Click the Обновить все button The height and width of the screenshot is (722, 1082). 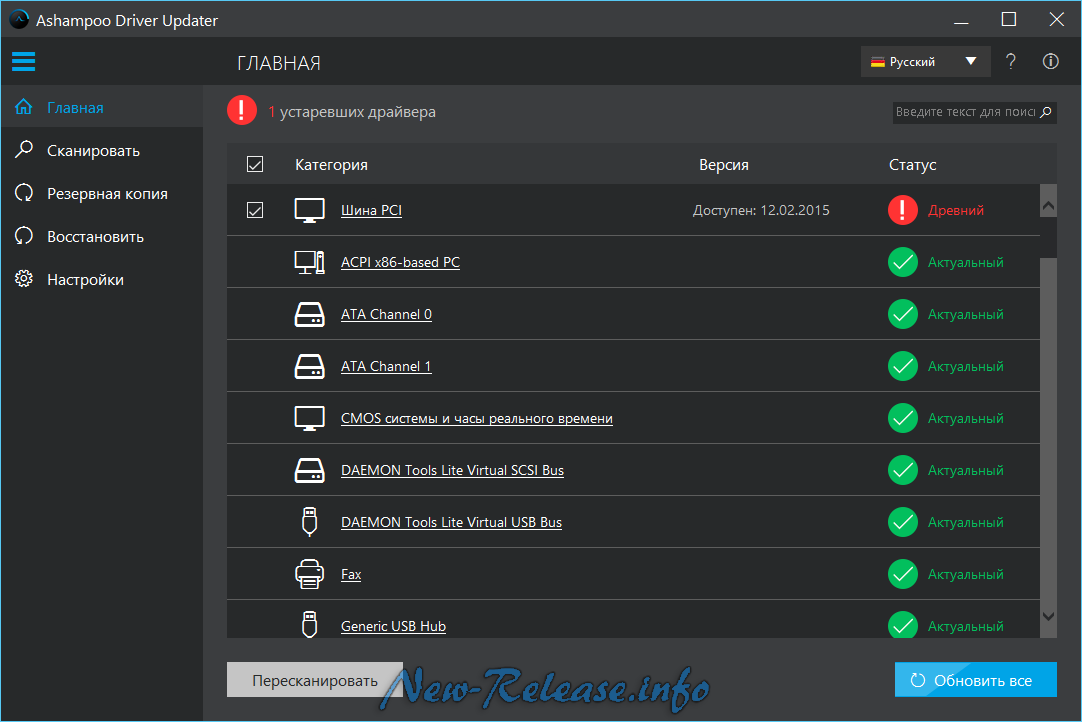976,680
